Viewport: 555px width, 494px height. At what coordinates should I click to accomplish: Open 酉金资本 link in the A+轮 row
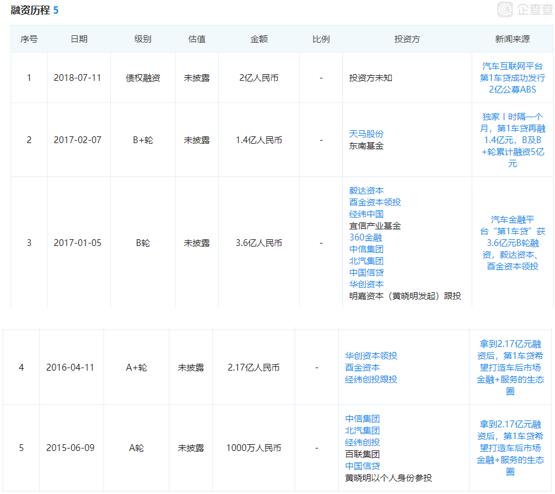362,367
